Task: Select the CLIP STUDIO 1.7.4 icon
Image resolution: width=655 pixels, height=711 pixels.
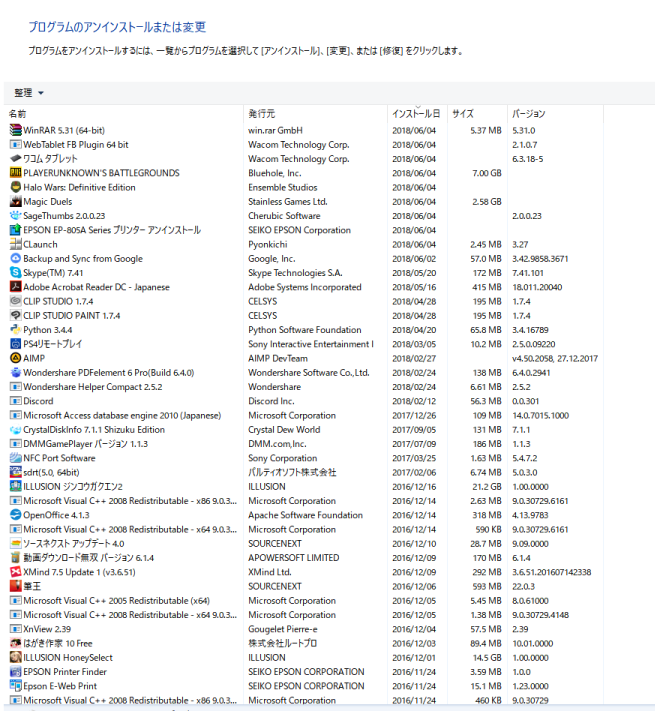Action: [16, 301]
